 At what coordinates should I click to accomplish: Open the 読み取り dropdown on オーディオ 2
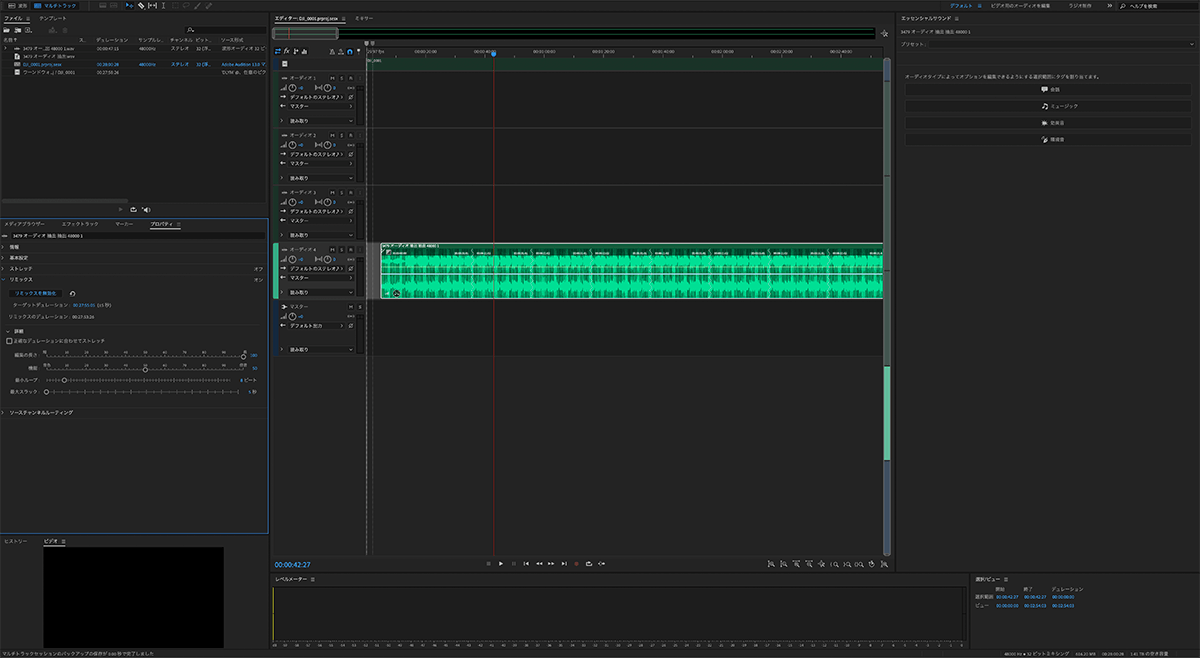320,178
